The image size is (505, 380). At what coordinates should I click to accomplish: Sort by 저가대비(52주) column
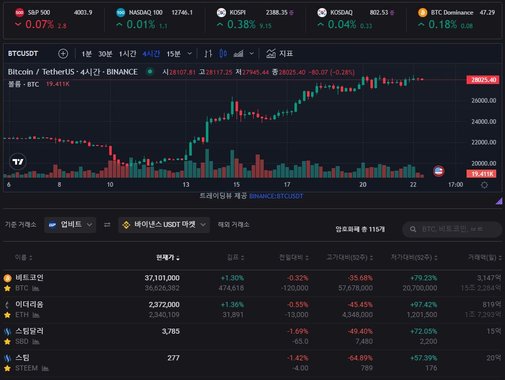[414, 257]
